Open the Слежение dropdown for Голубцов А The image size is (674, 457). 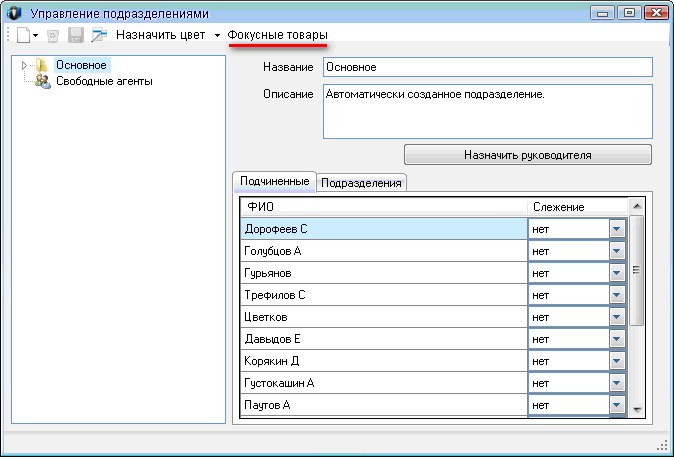click(x=617, y=251)
